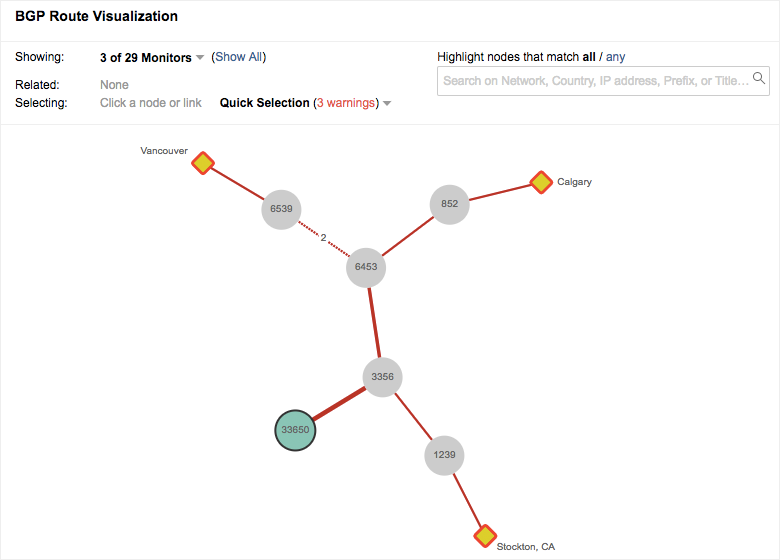780x560 pixels.
Task: Select the green origin node 33650
Action: (x=295, y=430)
